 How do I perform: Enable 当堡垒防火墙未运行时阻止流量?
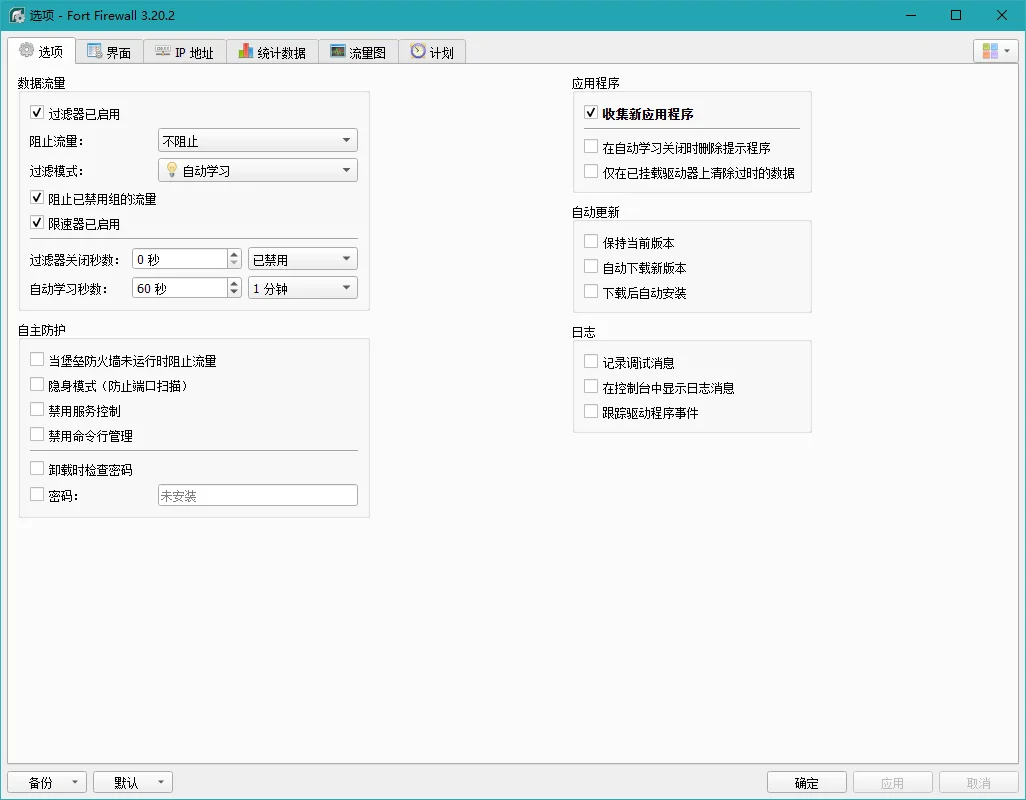[x=37, y=359]
